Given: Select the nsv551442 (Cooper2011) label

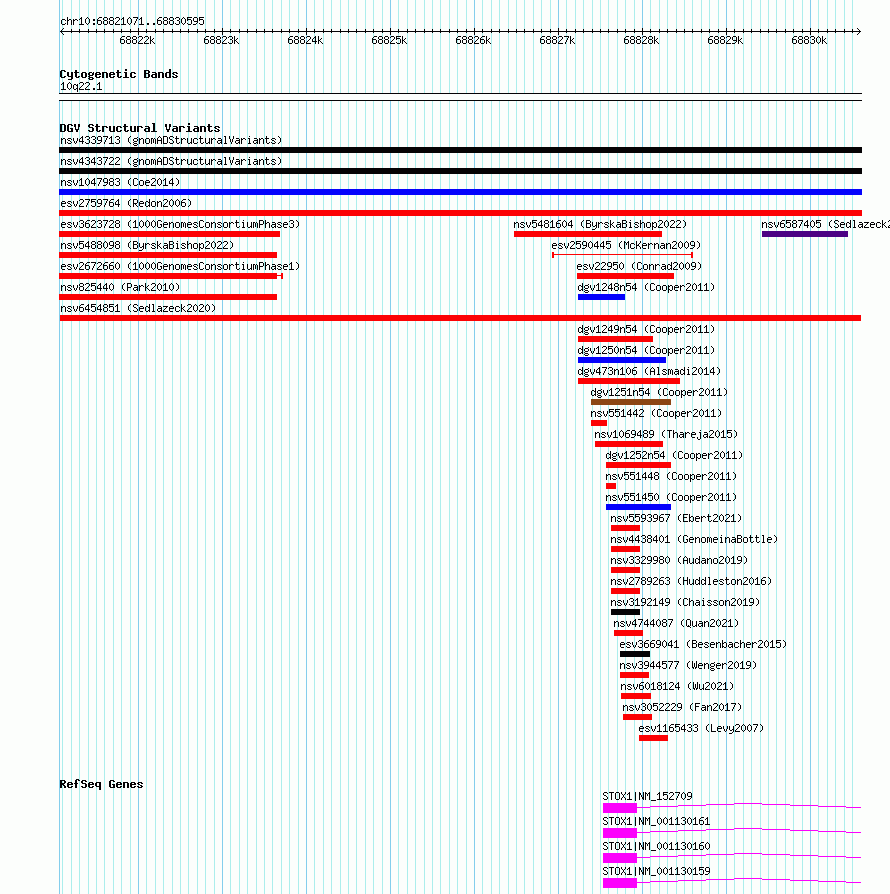Looking at the screenshot, I should pos(656,413).
